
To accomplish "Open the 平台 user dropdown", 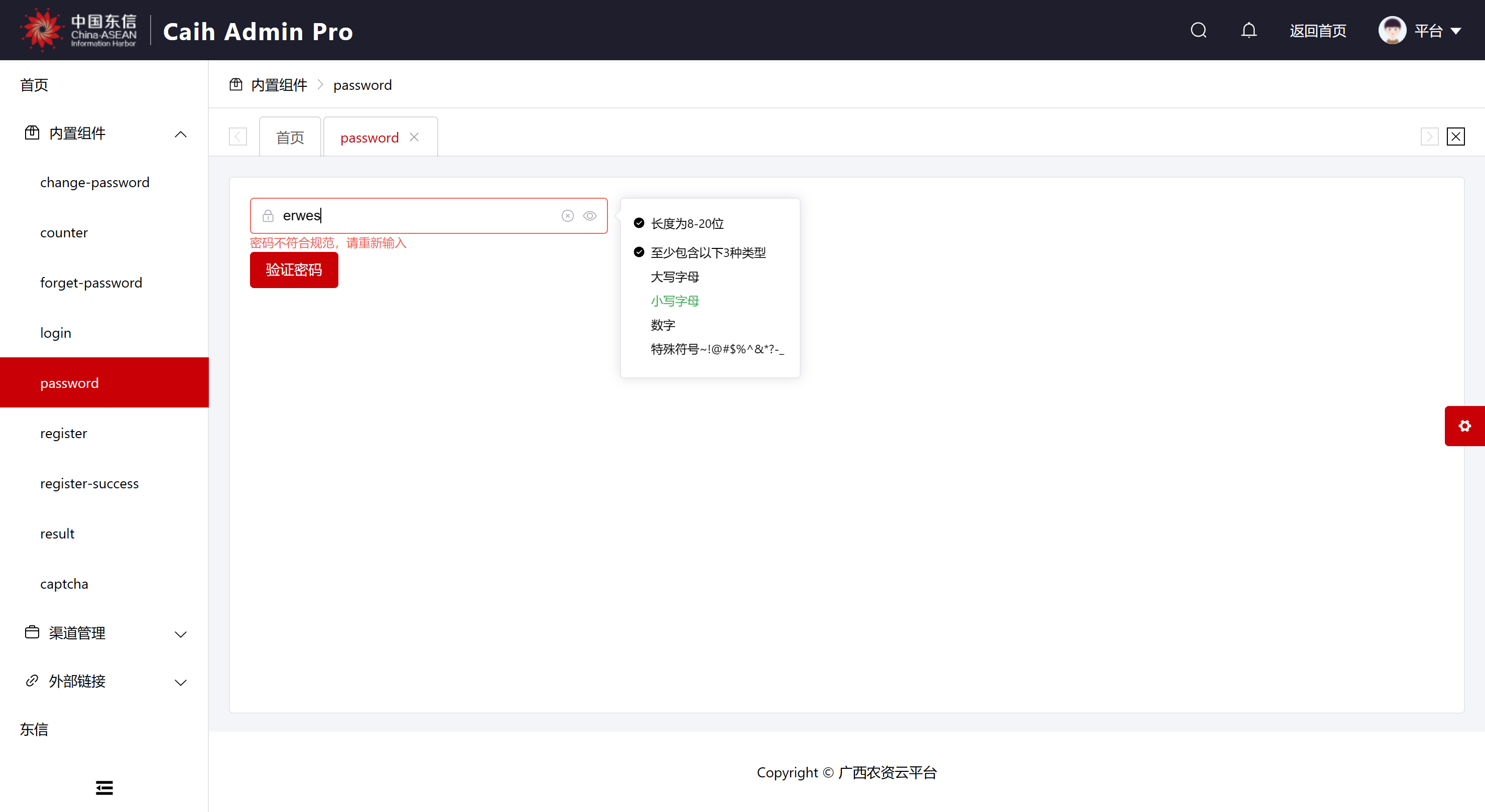I will click(x=1438, y=31).
